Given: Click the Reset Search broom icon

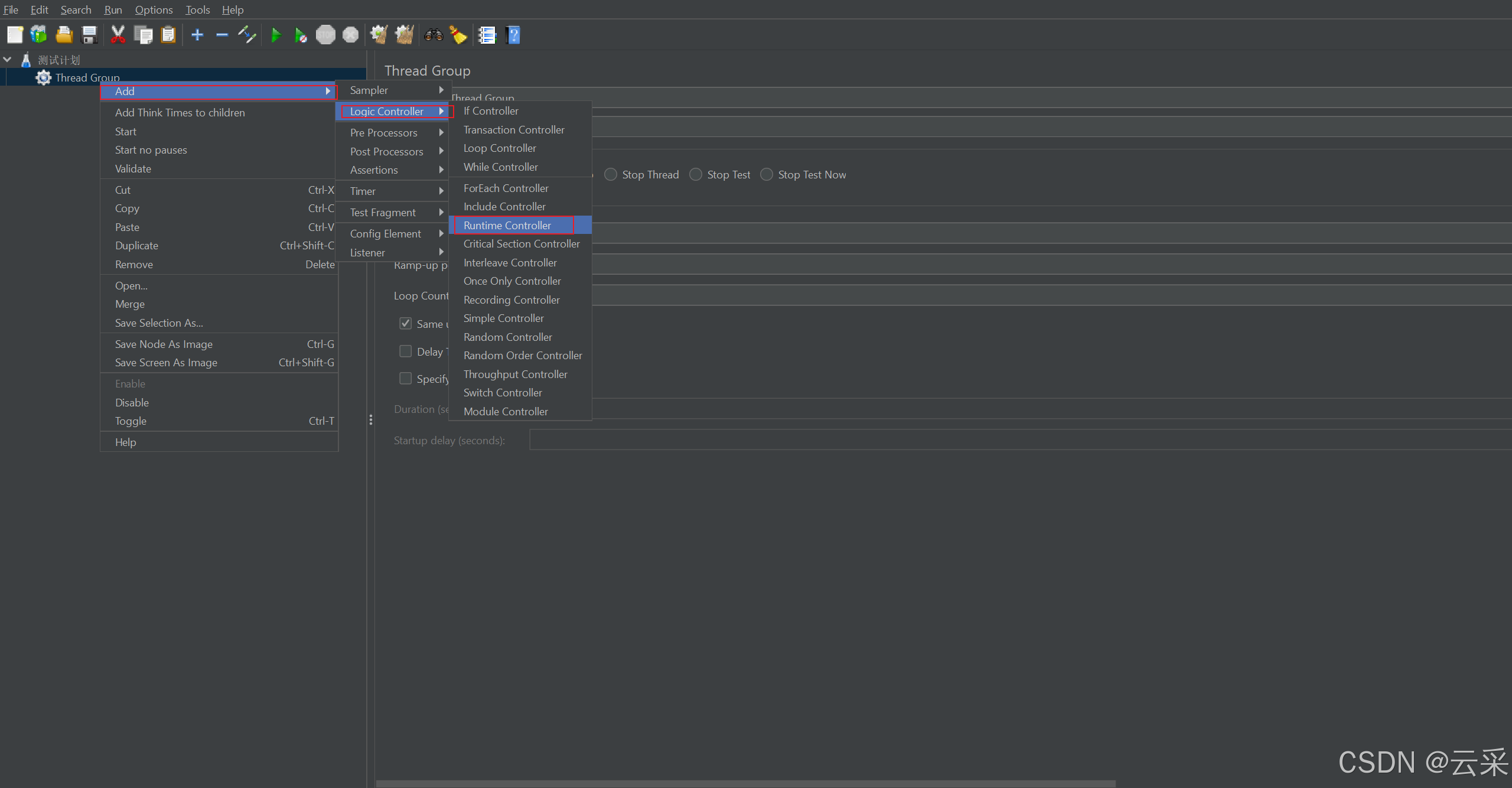Looking at the screenshot, I should [458, 35].
